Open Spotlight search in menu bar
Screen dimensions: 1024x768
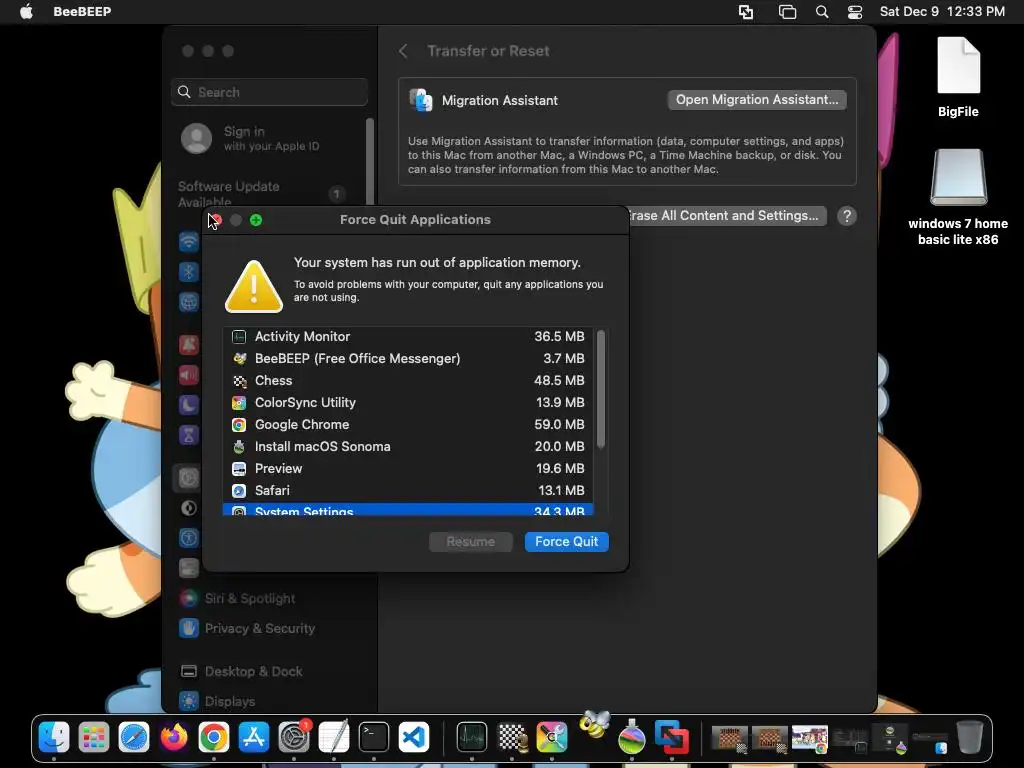tap(822, 12)
